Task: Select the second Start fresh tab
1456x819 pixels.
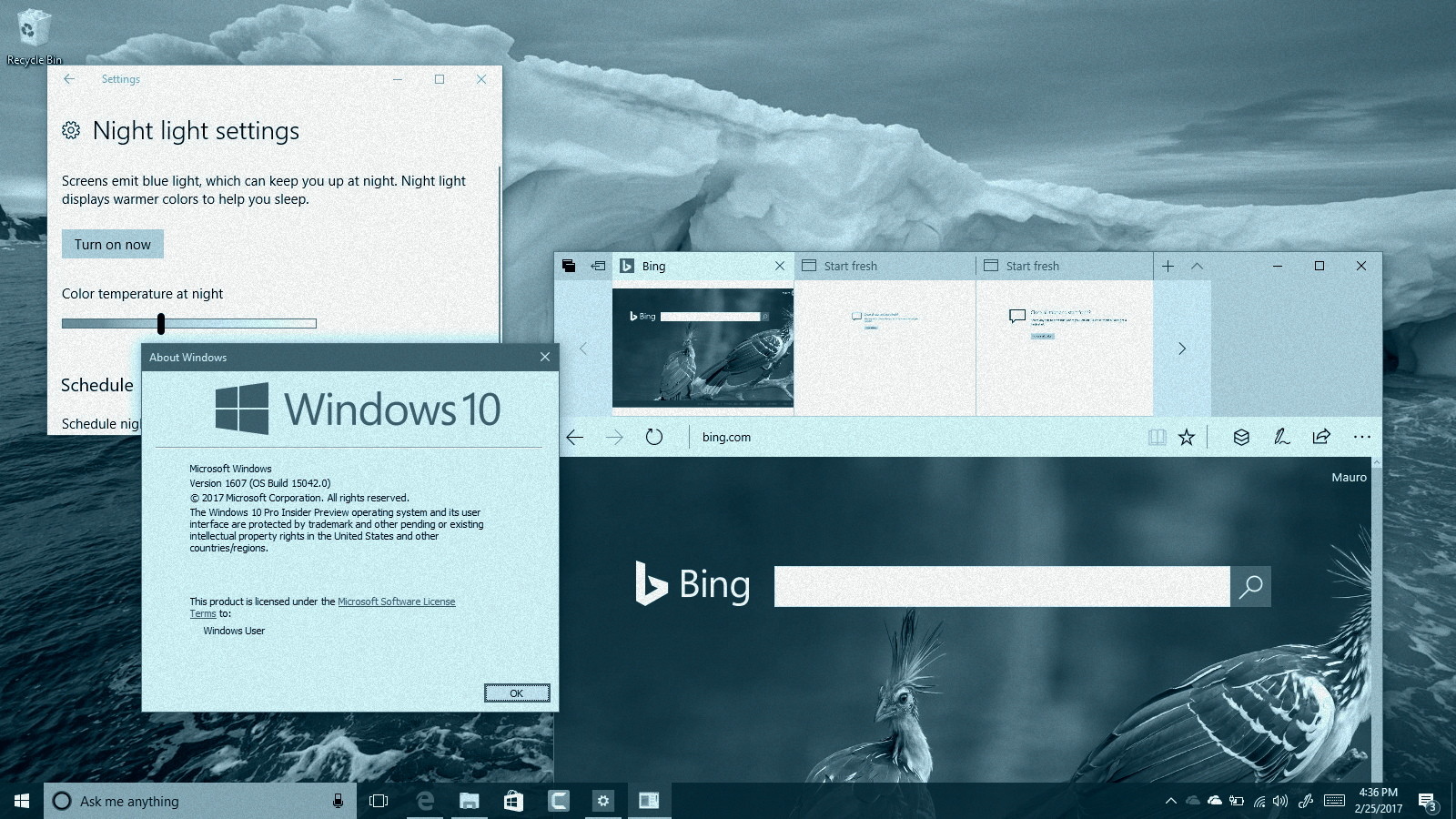Action: point(1065,266)
